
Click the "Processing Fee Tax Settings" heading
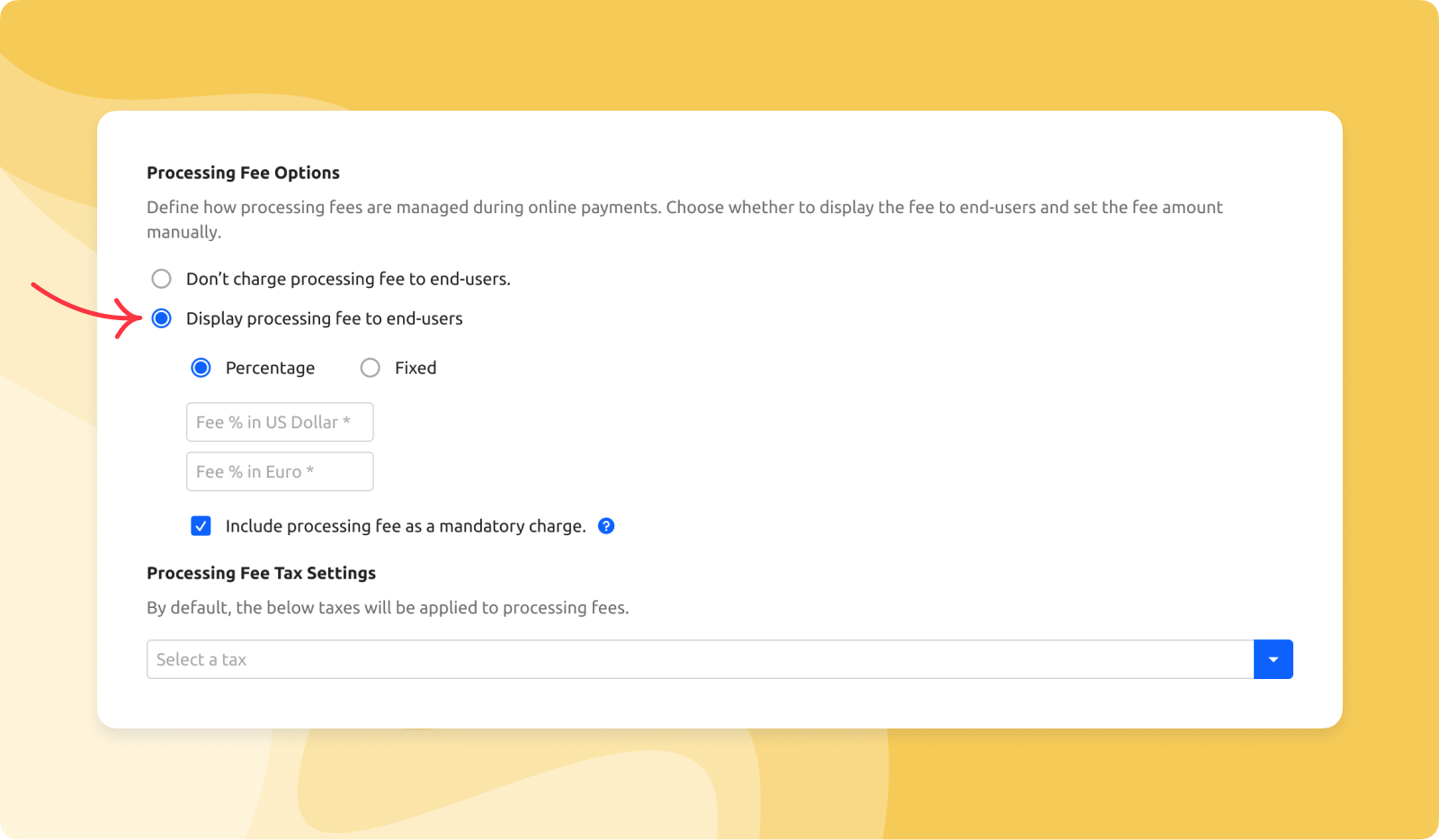click(261, 573)
